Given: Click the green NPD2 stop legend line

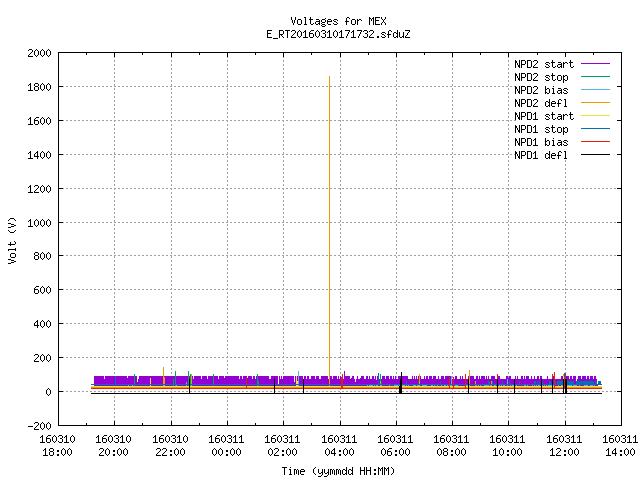Looking at the screenshot, I should [x=595, y=76].
